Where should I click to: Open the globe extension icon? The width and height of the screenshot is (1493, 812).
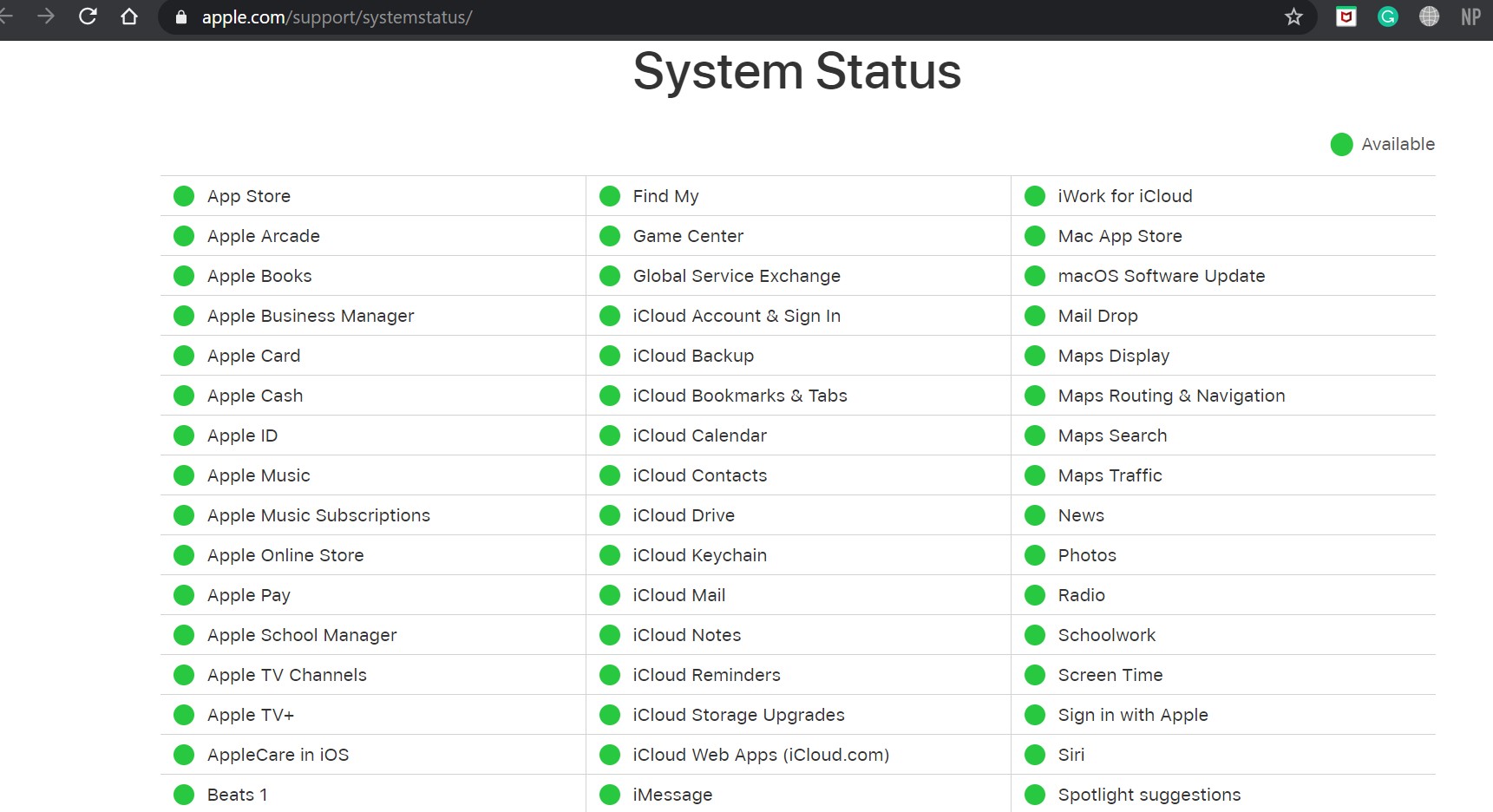[x=1429, y=16]
